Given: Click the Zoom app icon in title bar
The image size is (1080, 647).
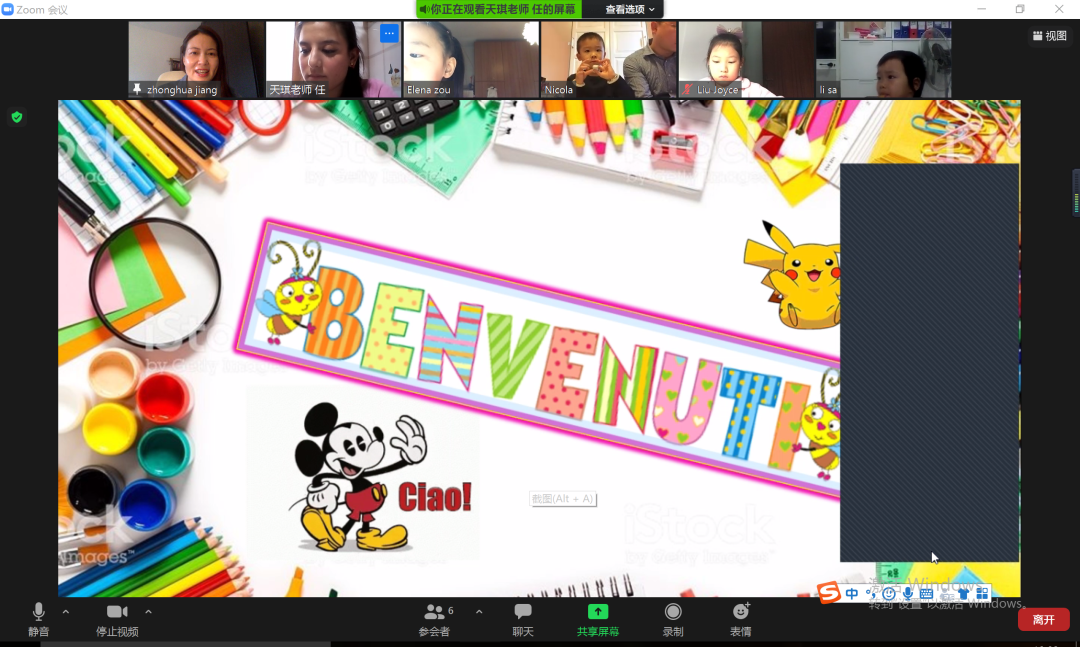Looking at the screenshot, I should 8,9.
